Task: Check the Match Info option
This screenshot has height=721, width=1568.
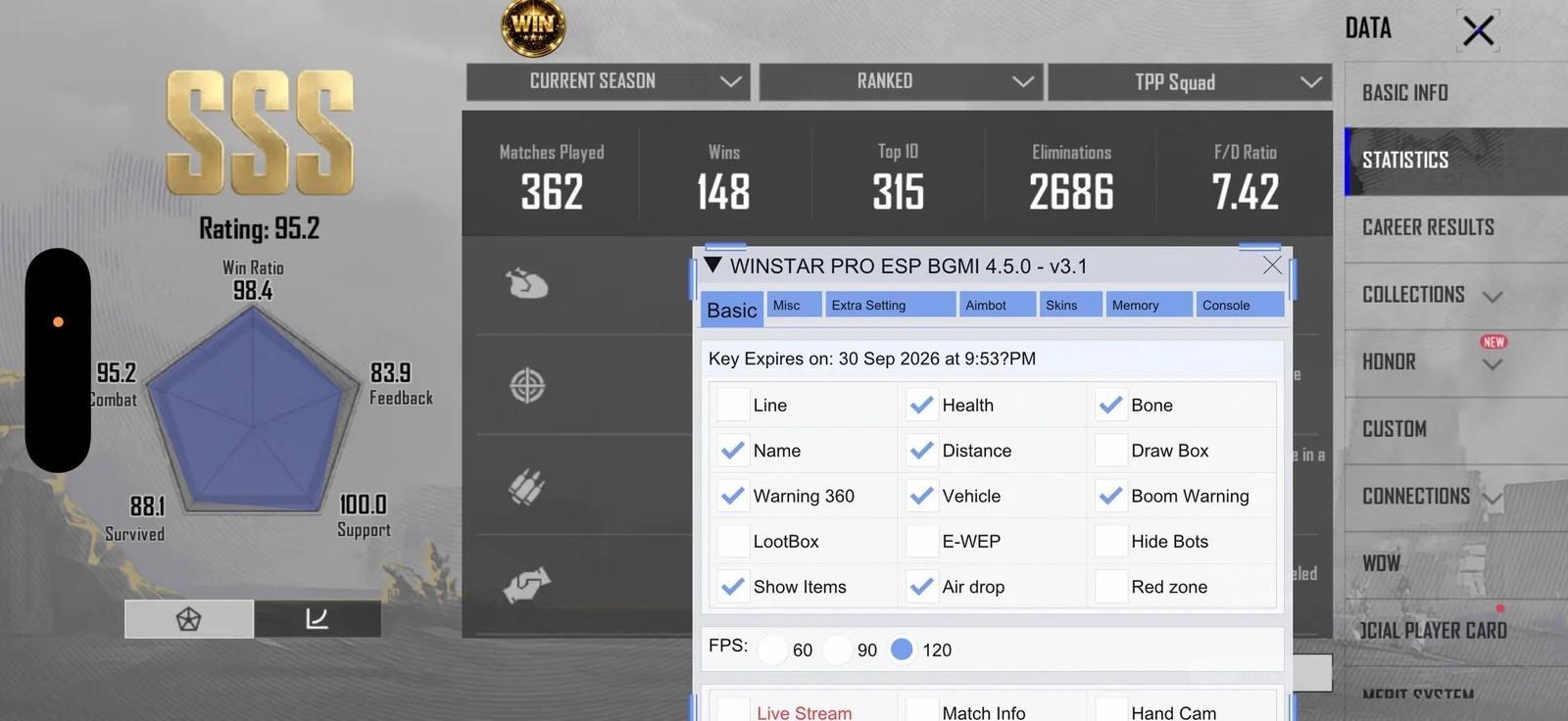Action: coord(922,710)
